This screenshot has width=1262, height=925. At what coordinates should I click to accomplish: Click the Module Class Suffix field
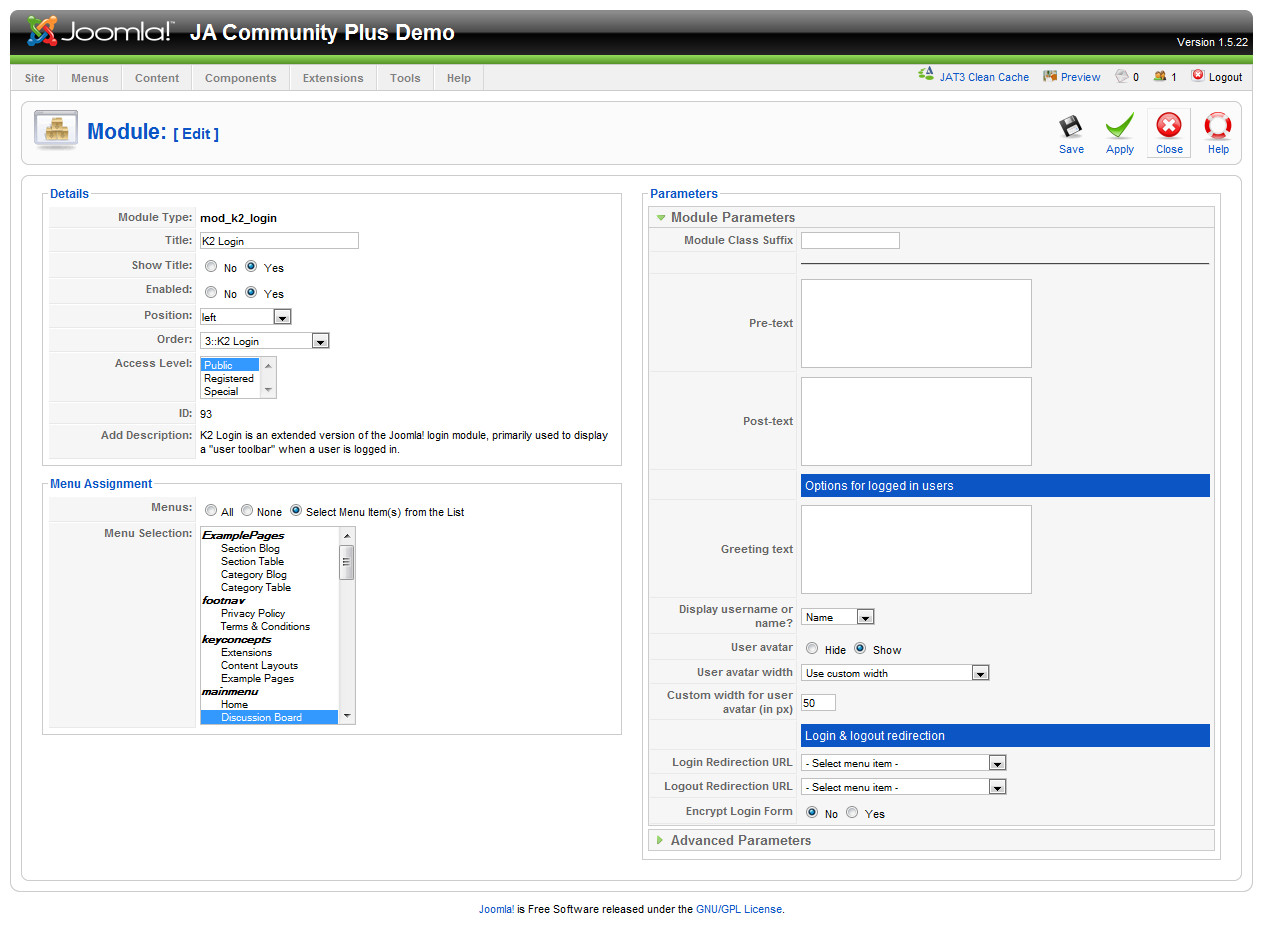click(x=850, y=241)
